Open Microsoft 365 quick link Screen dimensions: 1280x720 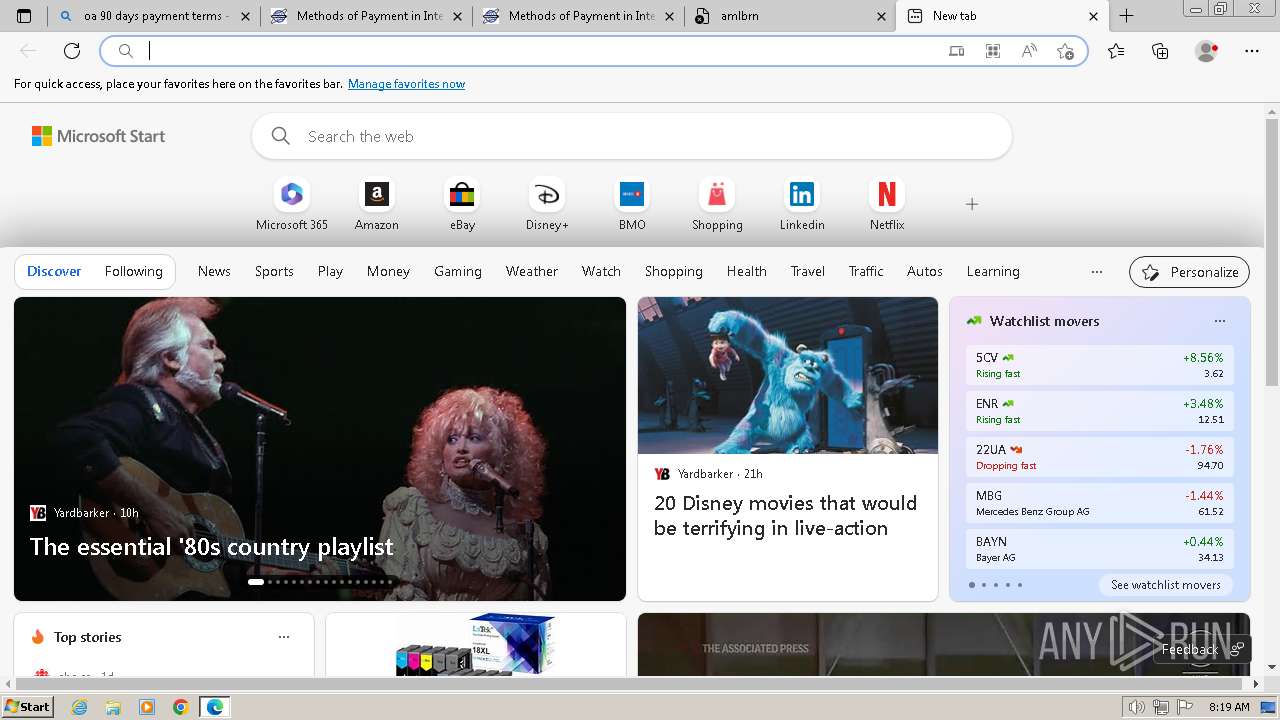pyautogui.click(x=292, y=204)
